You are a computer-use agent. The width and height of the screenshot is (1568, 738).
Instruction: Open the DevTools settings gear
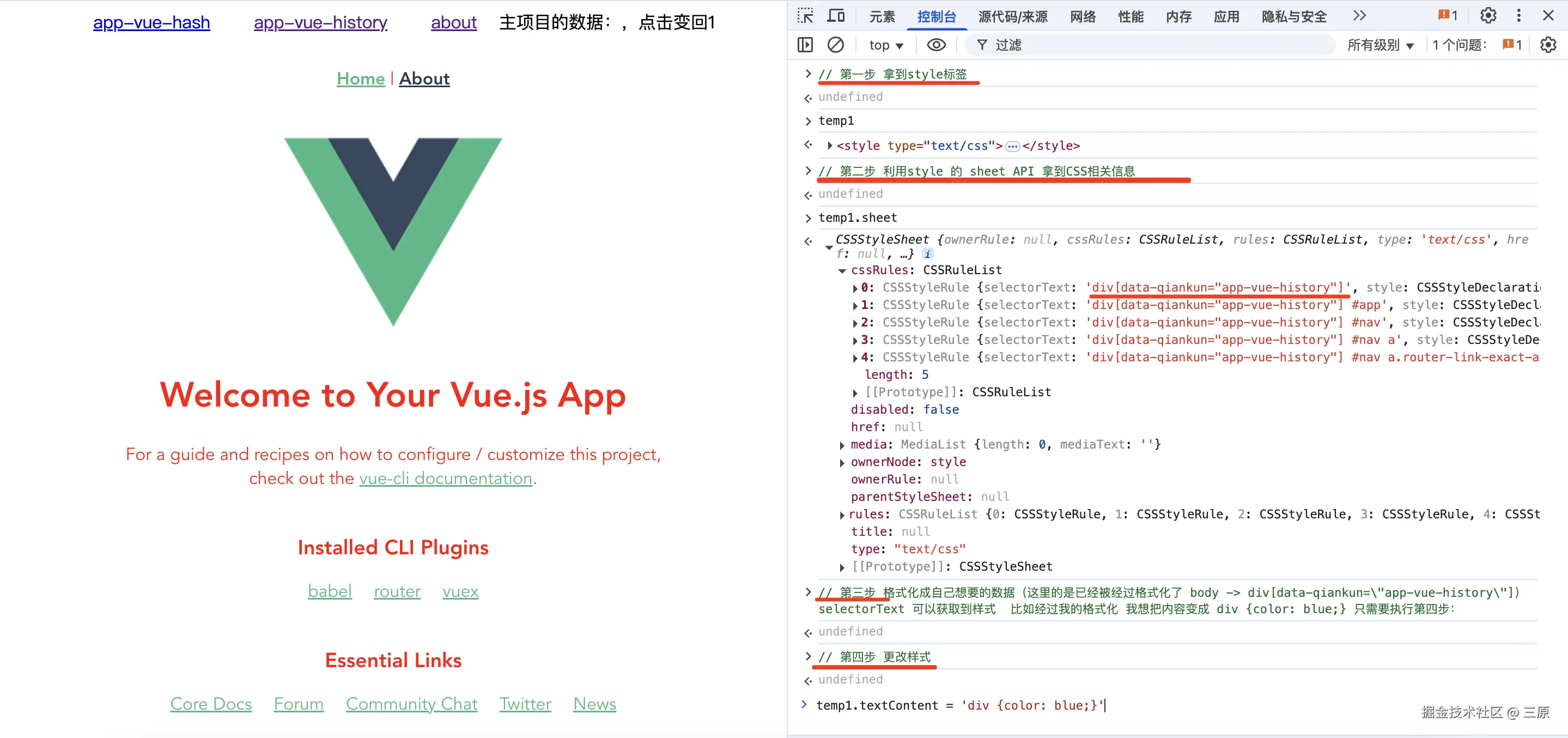1488,16
